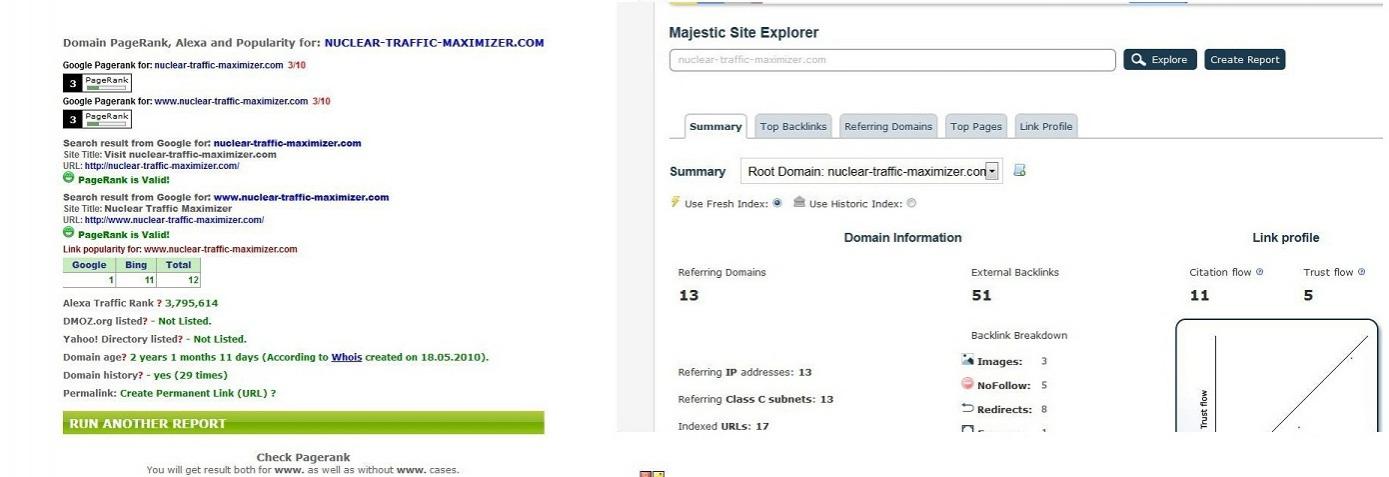This screenshot has width=1389, height=477.
Task: Click the Check Pagerank heading
Action: pyautogui.click(x=304, y=458)
